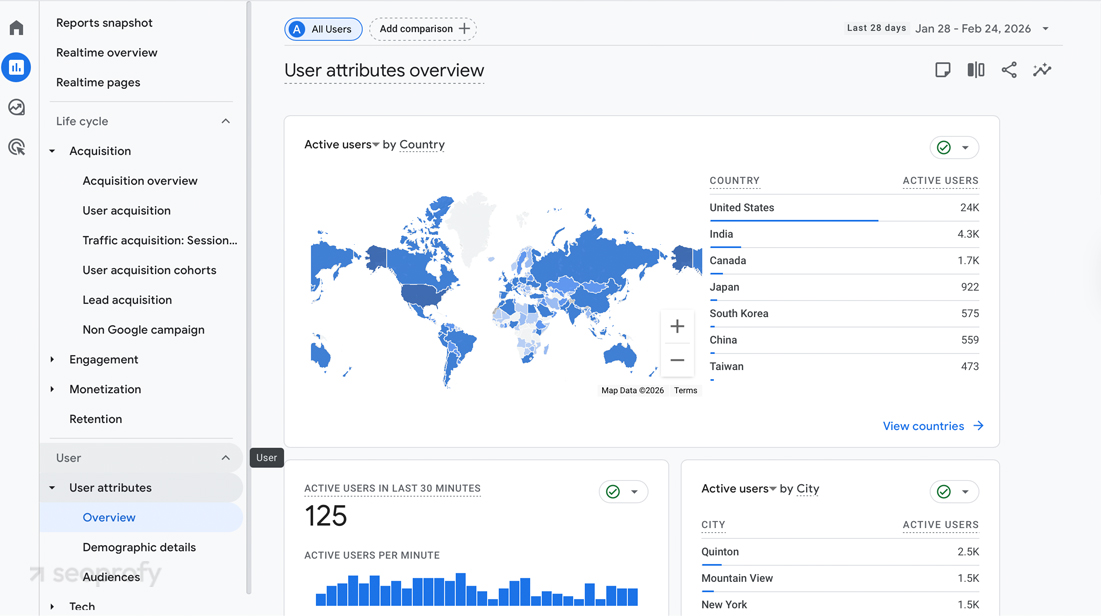Open Lead acquisition report
The width and height of the screenshot is (1101, 616).
click(x=127, y=300)
